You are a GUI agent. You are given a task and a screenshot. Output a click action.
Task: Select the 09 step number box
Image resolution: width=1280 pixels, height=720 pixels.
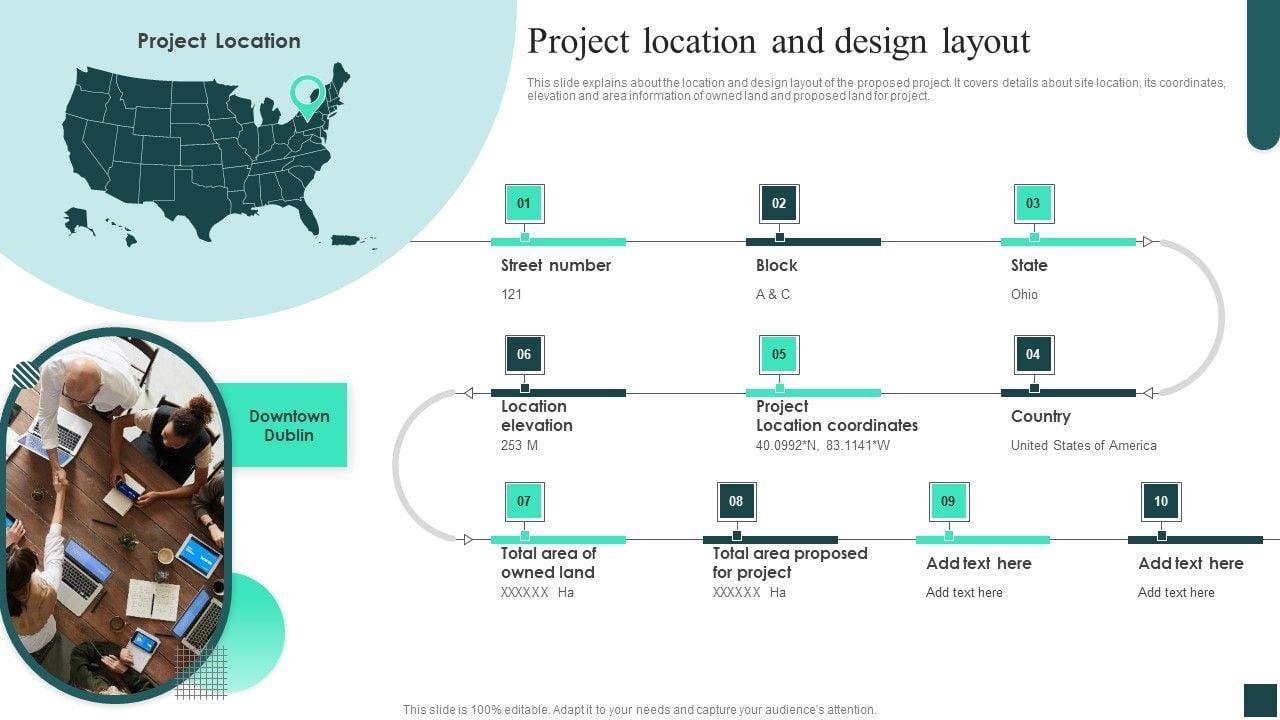pyautogui.click(x=948, y=501)
